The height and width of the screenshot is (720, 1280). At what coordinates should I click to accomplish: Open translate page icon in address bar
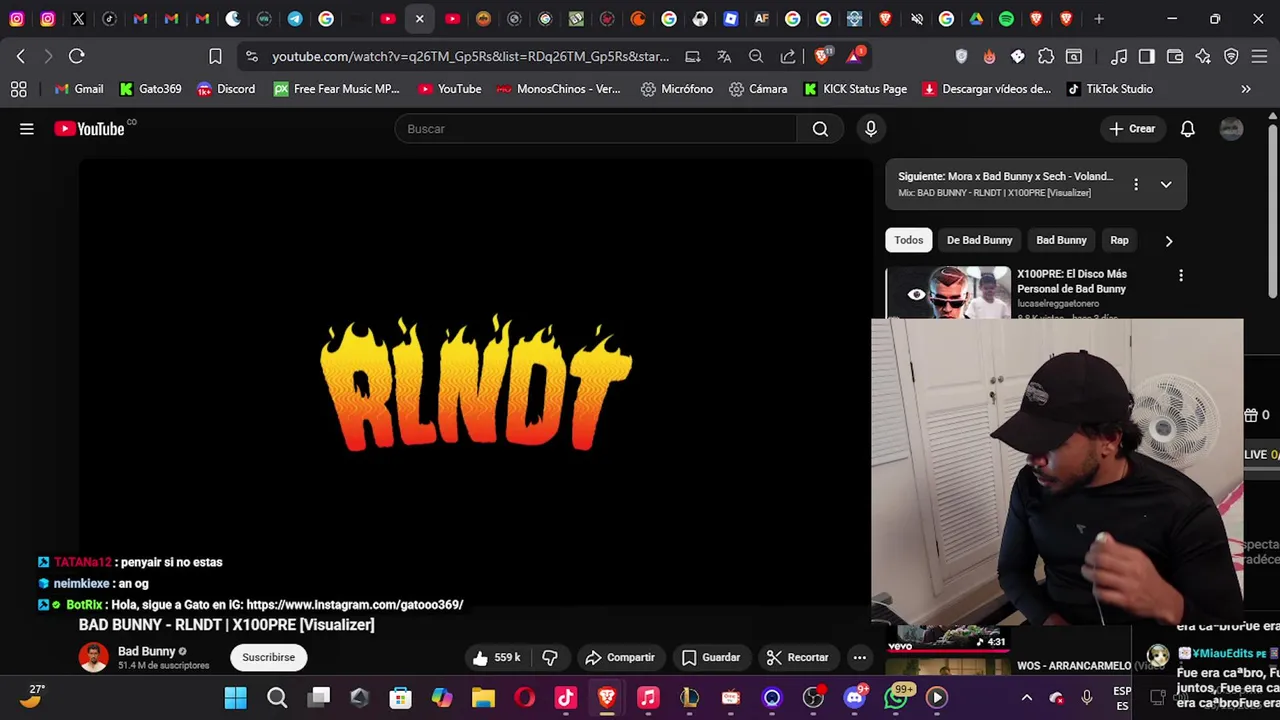pos(724,57)
